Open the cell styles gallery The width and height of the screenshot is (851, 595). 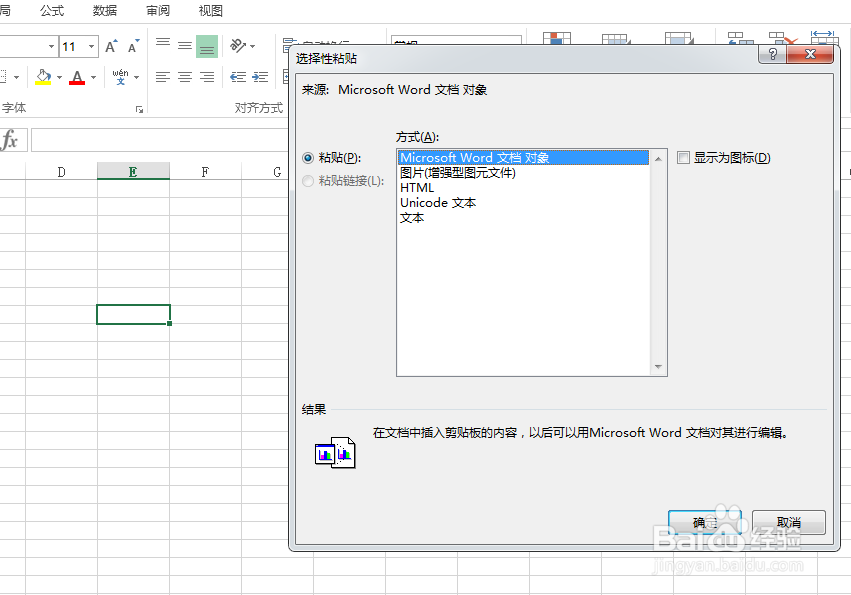coord(679,38)
